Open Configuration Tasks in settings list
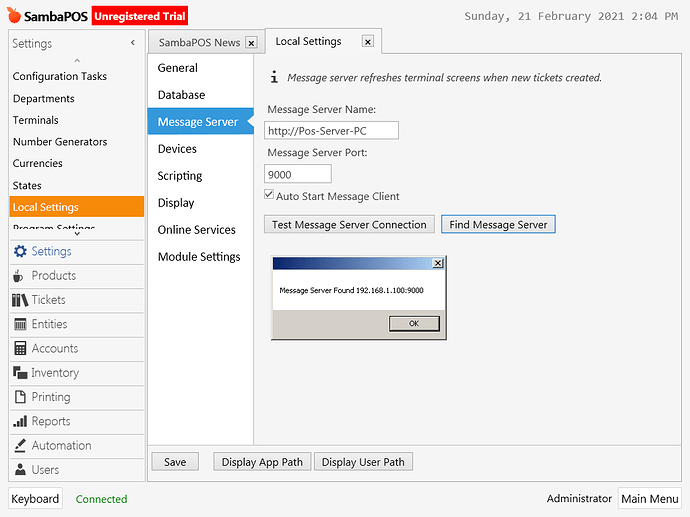The height and width of the screenshot is (517, 690). point(77,77)
